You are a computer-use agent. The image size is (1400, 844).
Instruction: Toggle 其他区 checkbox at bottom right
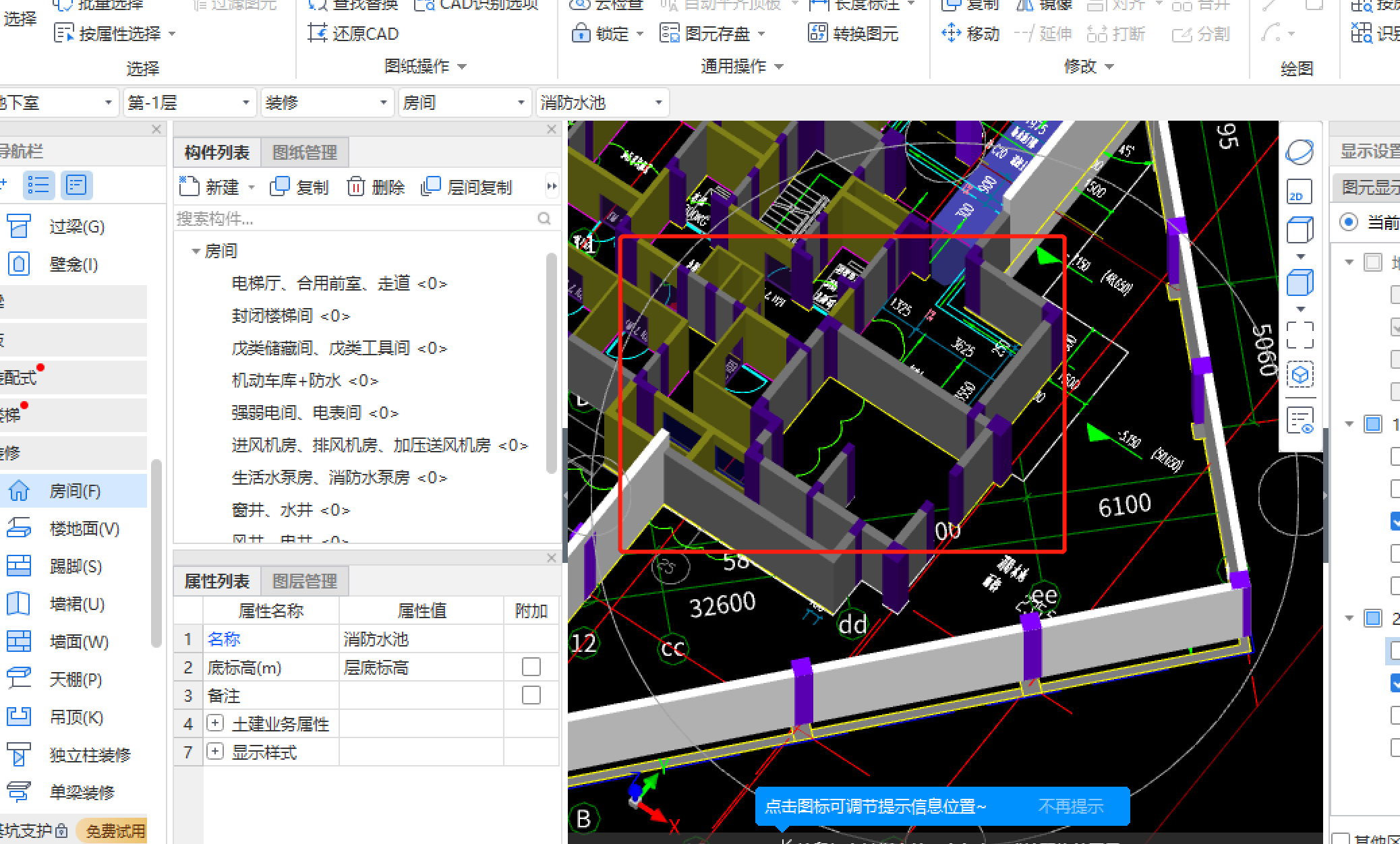point(1341,840)
